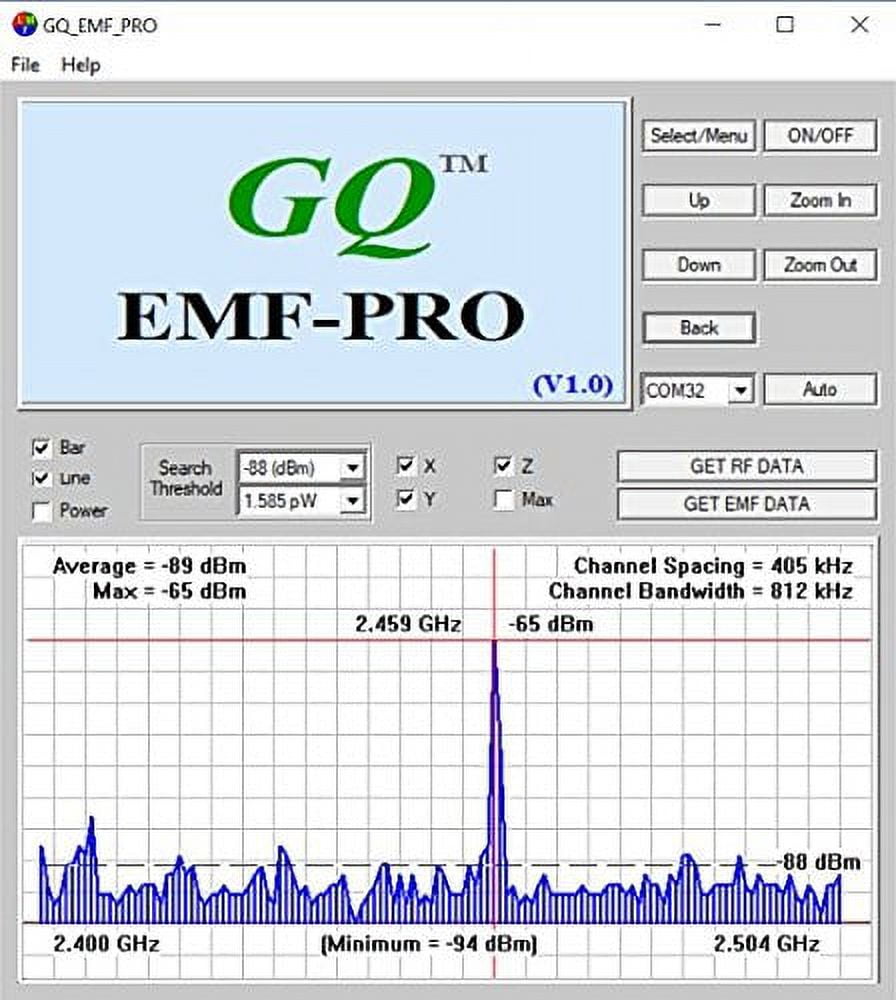Click the '2.400 GHz' start frequency label
This screenshot has width=896, height=1000.
coord(106,943)
